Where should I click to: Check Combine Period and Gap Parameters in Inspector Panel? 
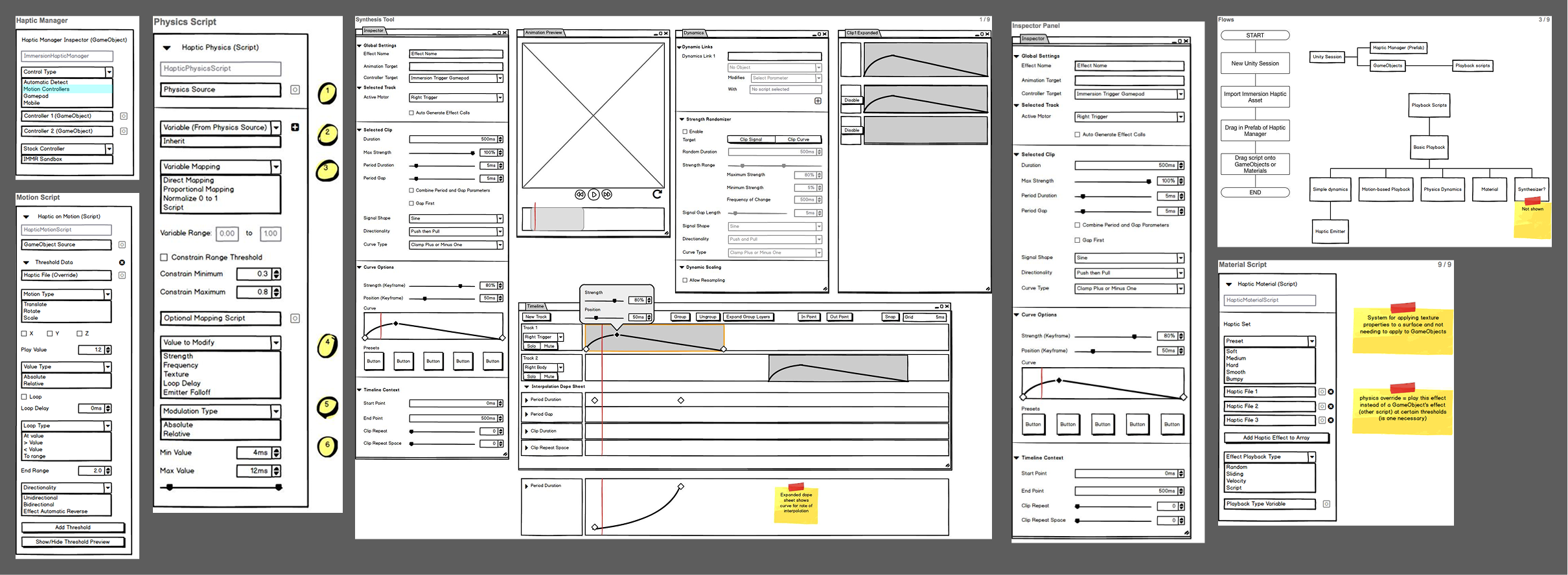[x=1078, y=225]
